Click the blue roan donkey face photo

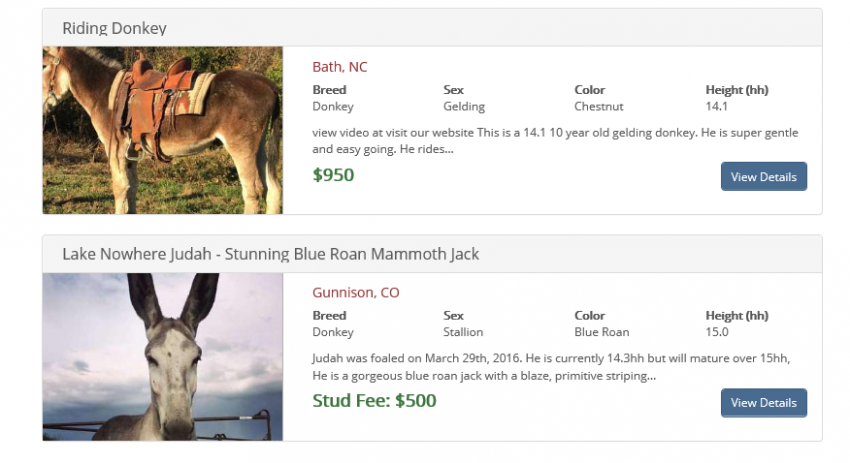163,357
